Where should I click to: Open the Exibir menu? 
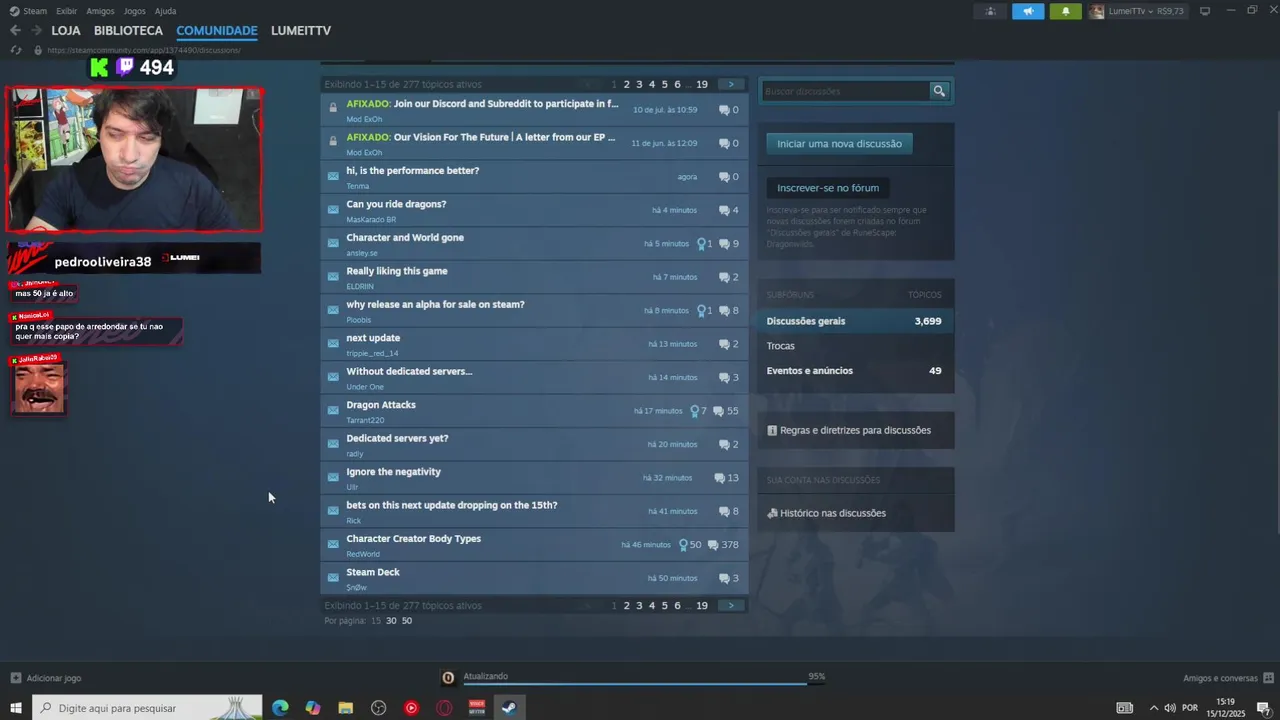(66, 11)
